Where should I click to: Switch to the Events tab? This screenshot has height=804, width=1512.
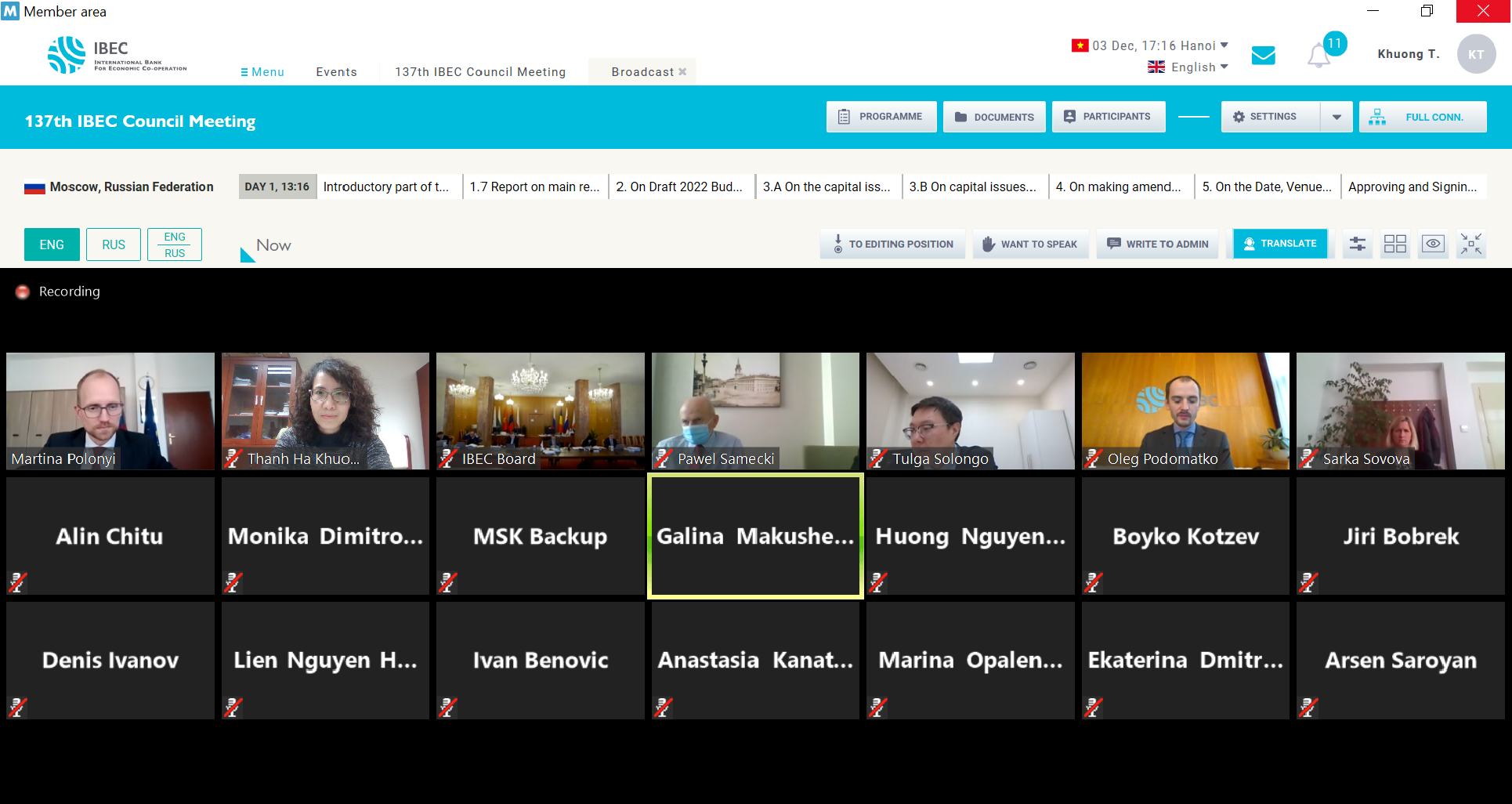[336, 72]
